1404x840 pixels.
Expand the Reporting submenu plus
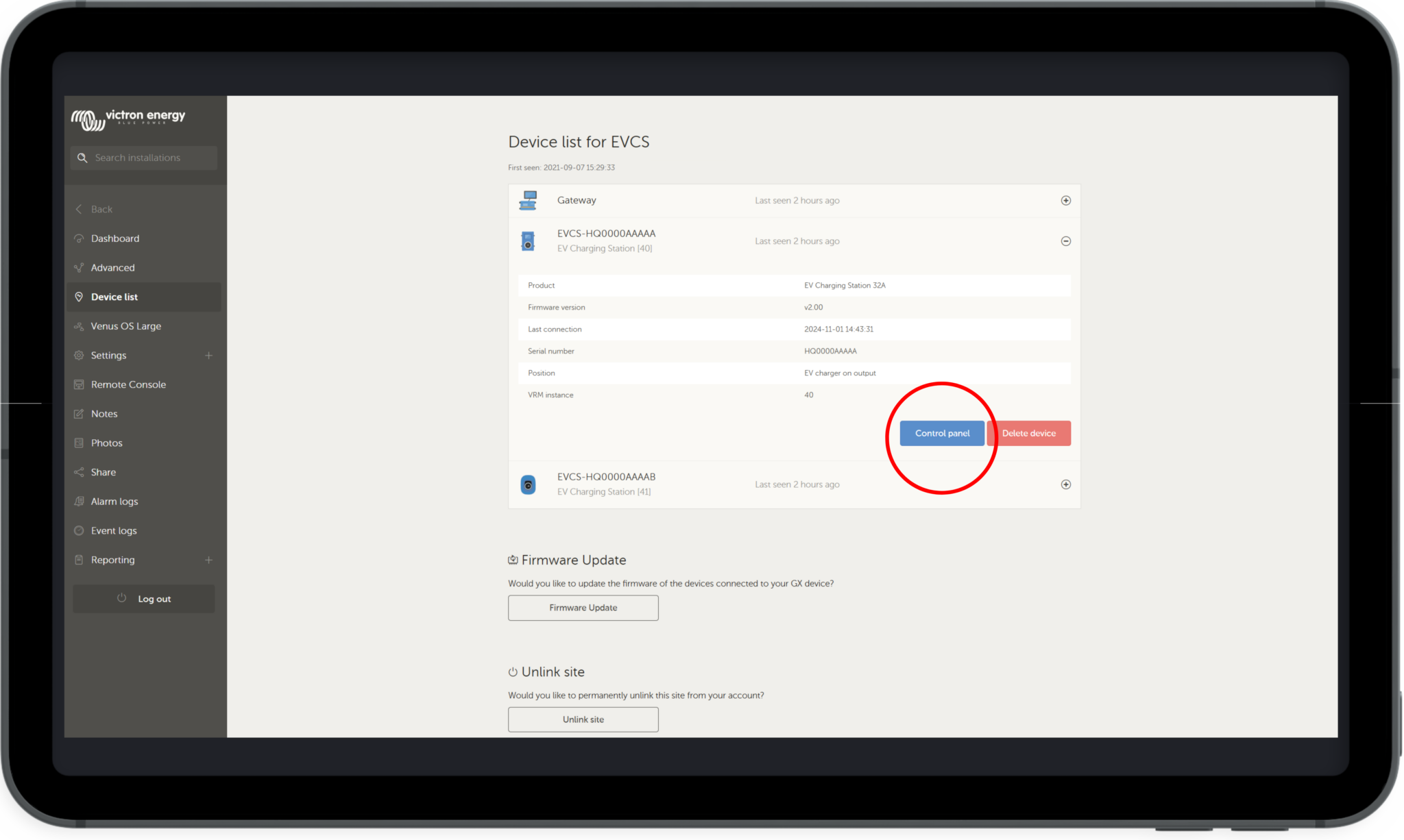coord(208,560)
